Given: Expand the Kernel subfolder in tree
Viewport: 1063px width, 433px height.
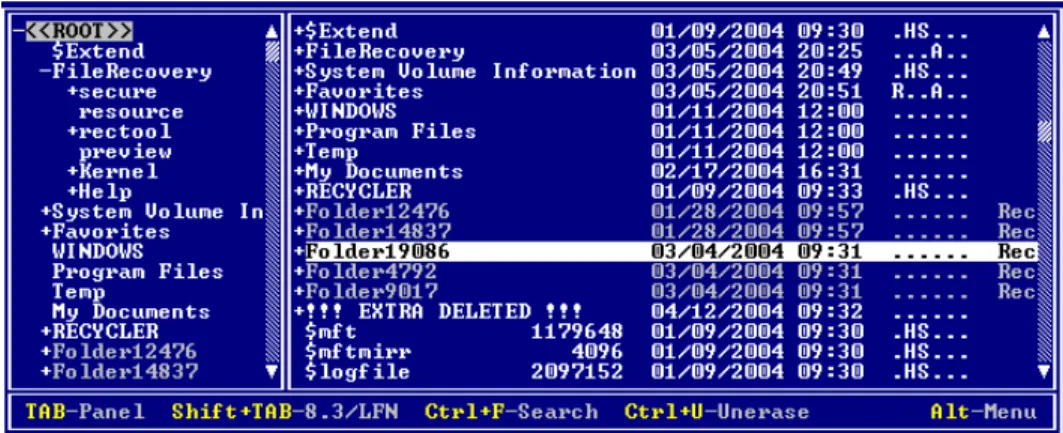Looking at the screenshot, I should point(72,171).
